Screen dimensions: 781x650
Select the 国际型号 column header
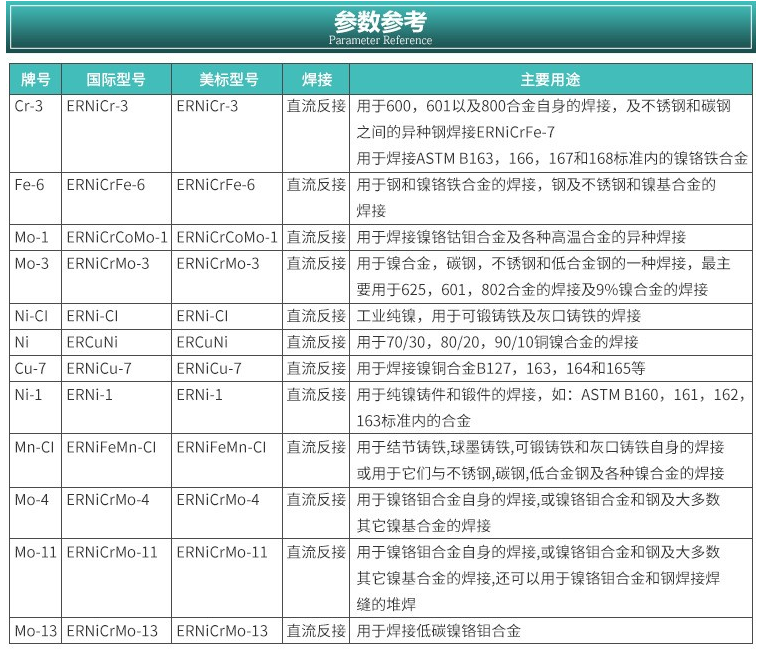(x=116, y=79)
